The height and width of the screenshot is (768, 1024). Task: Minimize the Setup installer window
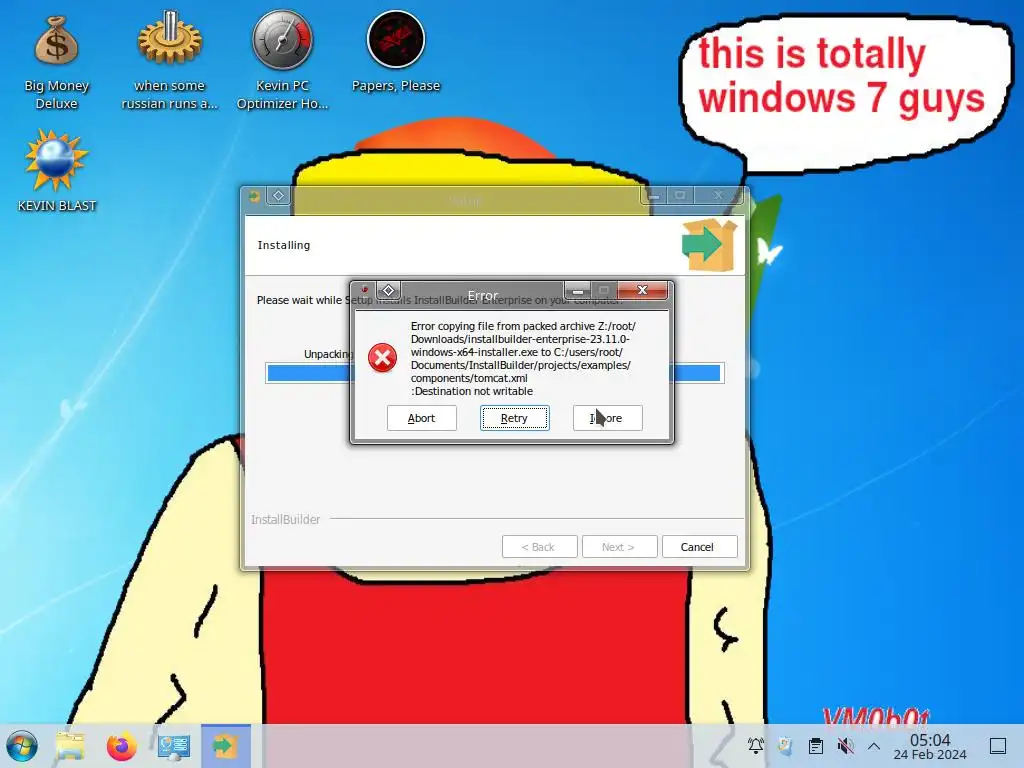[654, 195]
